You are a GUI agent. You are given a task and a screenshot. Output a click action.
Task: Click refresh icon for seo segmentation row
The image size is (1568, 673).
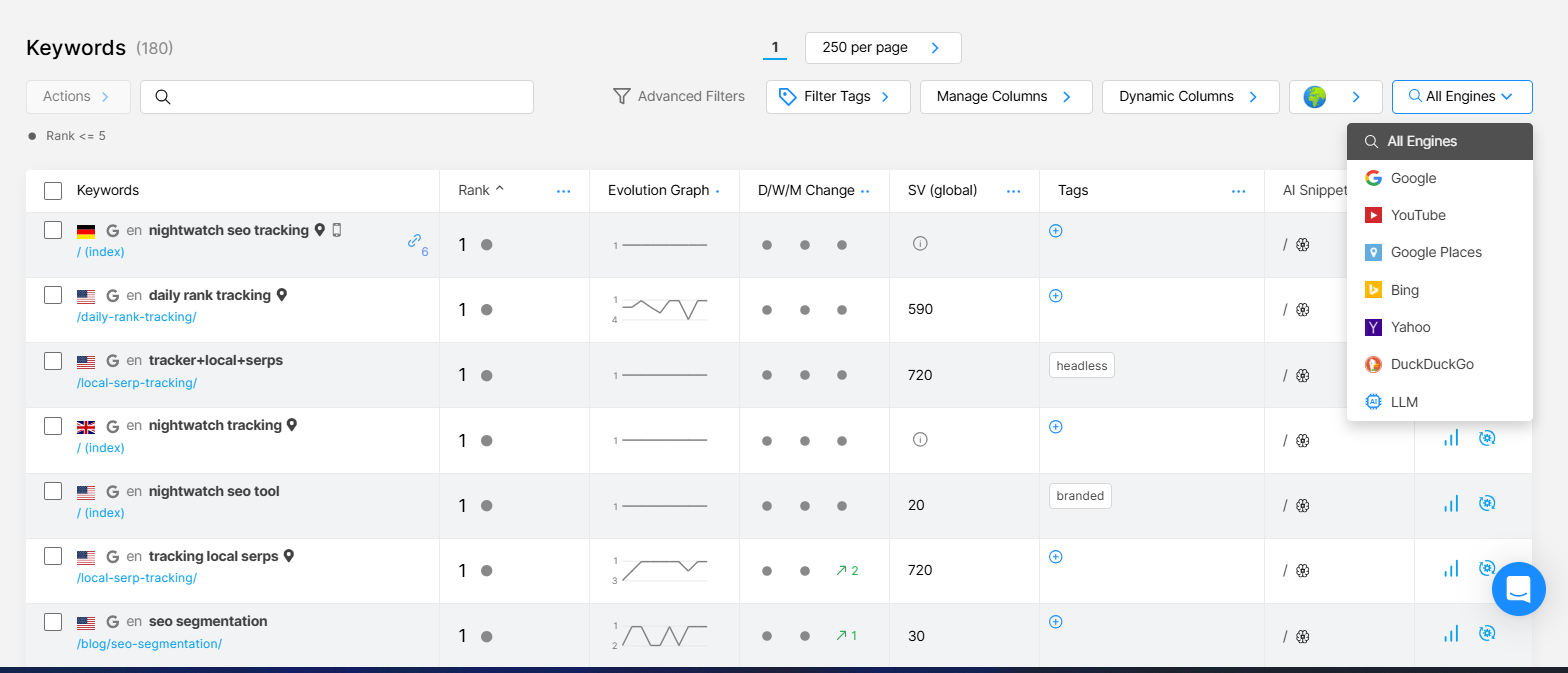1487,632
